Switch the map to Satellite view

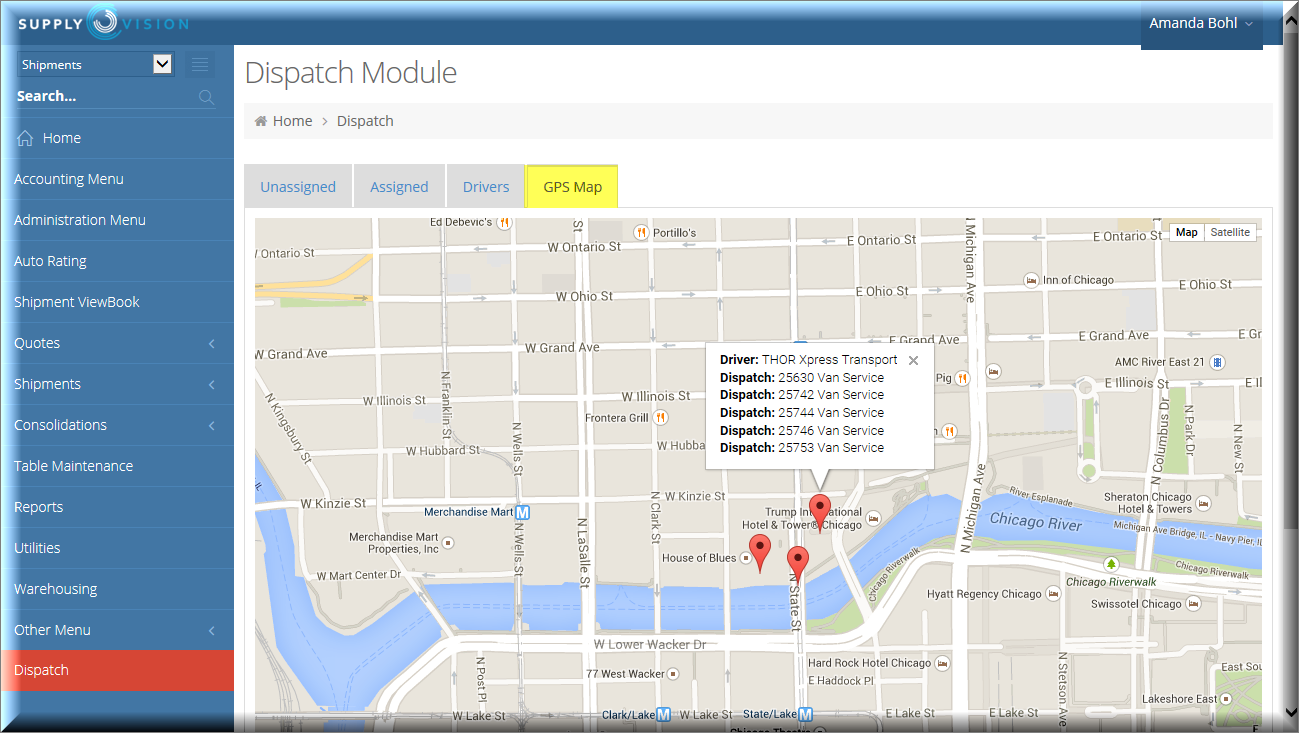point(1230,233)
